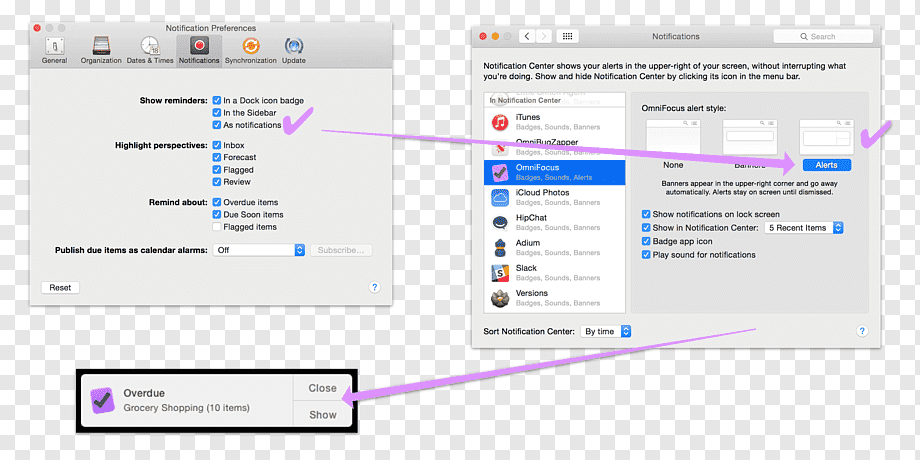The image size is (920, 460).
Task: Select Versions icon in list
Action: 500,298
